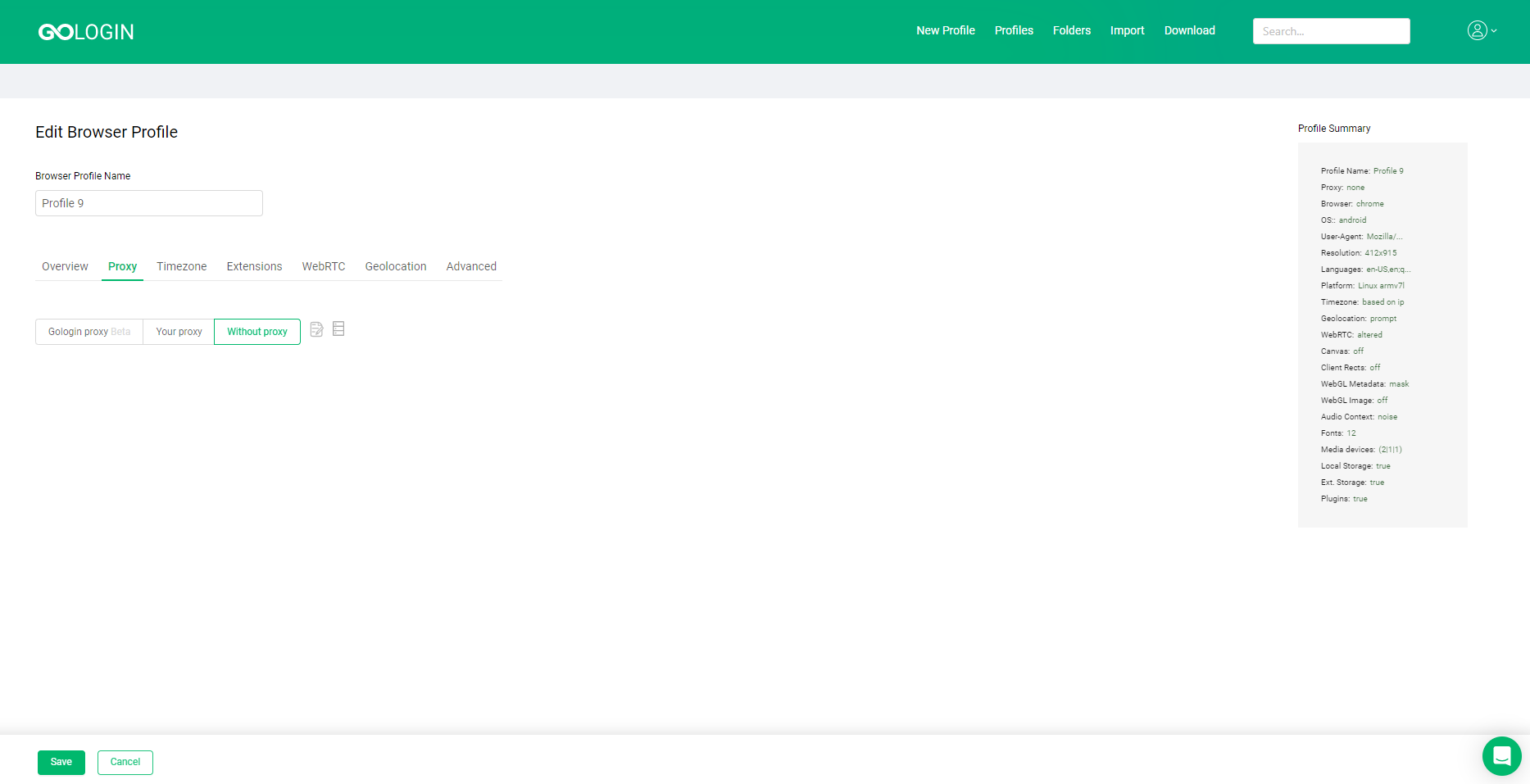Expand the account menu chevron

click(1494, 31)
